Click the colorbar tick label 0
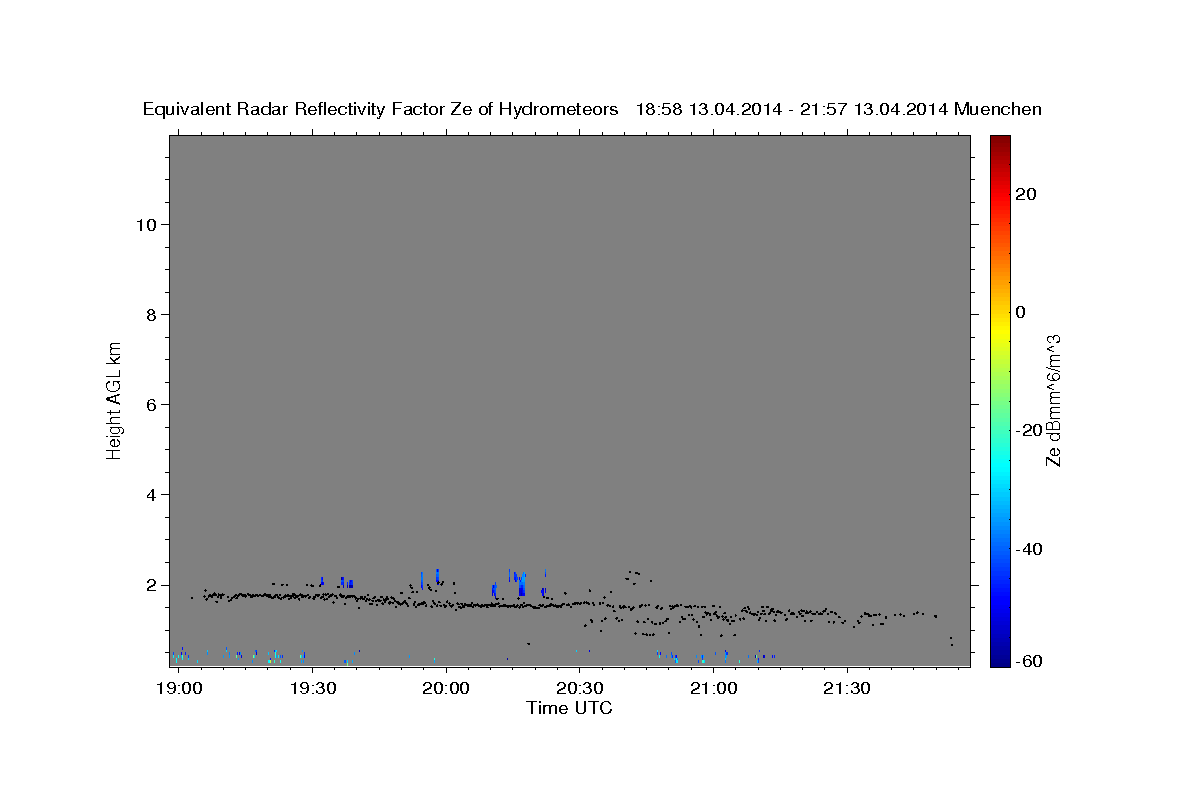This screenshot has height=800, width=1200. [x=1021, y=312]
